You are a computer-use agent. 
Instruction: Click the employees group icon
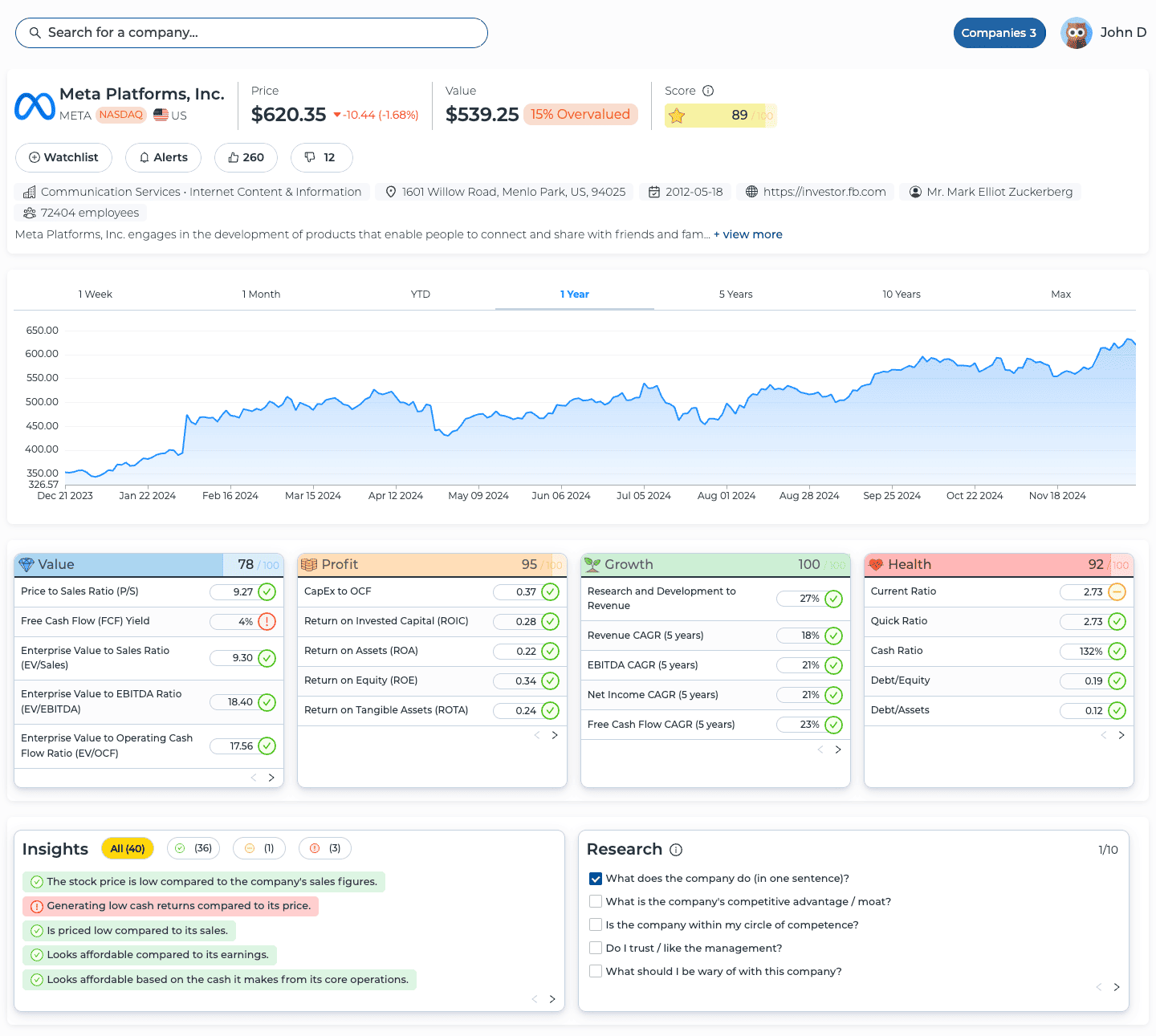[x=30, y=213]
